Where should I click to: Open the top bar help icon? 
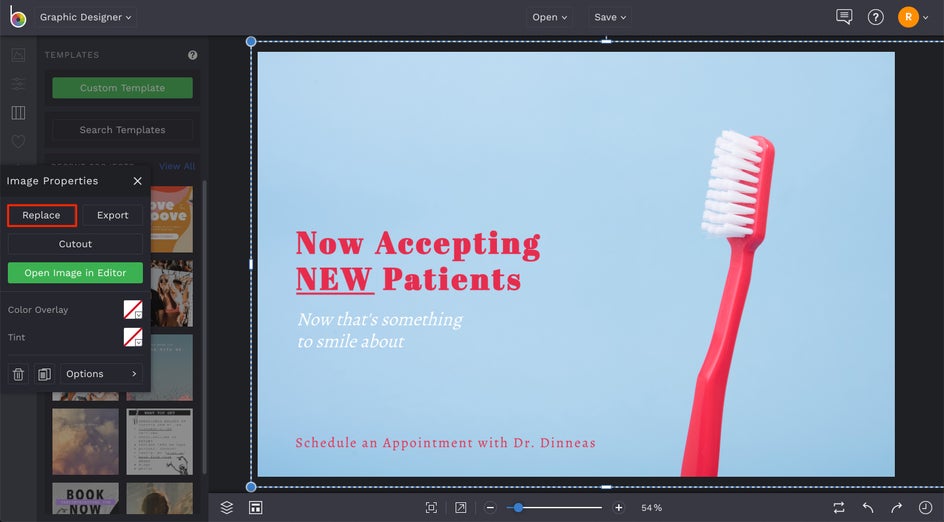875,17
